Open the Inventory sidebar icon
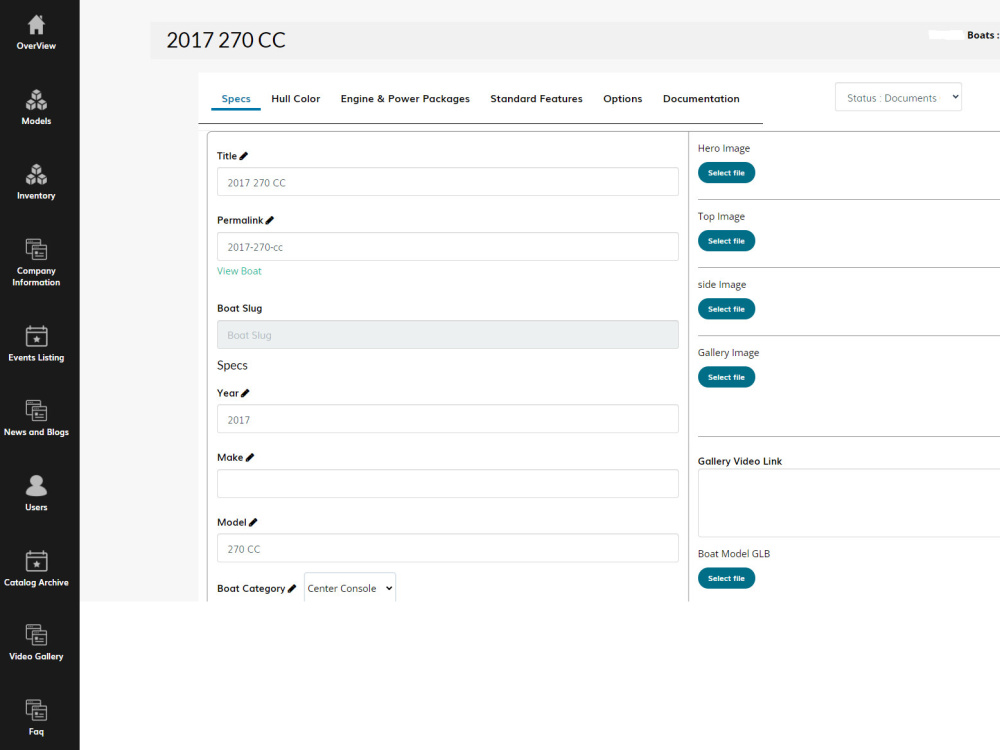 pyautogui.click(x=36, y=175)
